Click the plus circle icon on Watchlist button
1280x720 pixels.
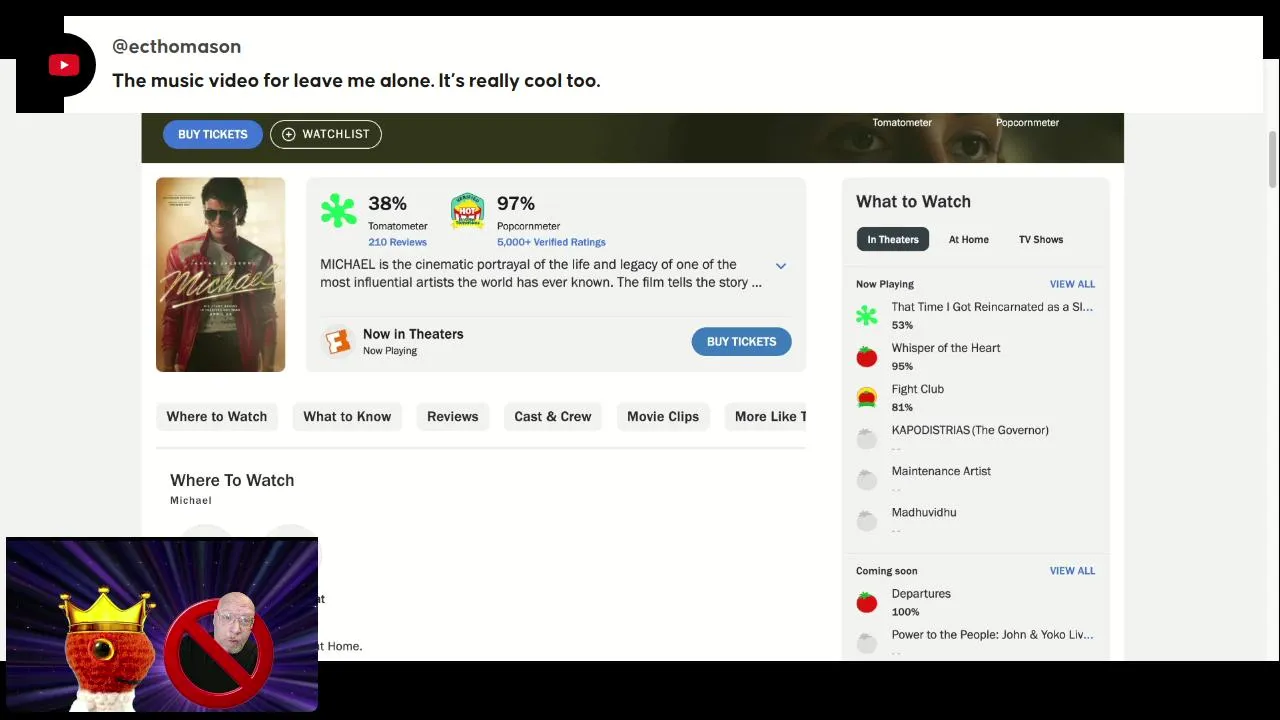tap(289, 134)
